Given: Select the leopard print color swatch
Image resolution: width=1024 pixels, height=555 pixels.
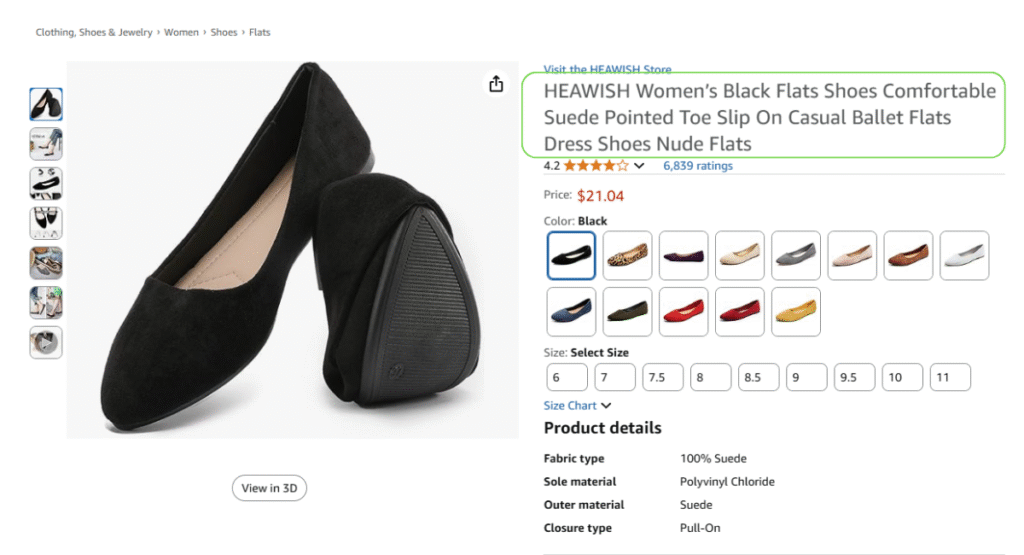Looking at the screenshot, I should 628,256.
